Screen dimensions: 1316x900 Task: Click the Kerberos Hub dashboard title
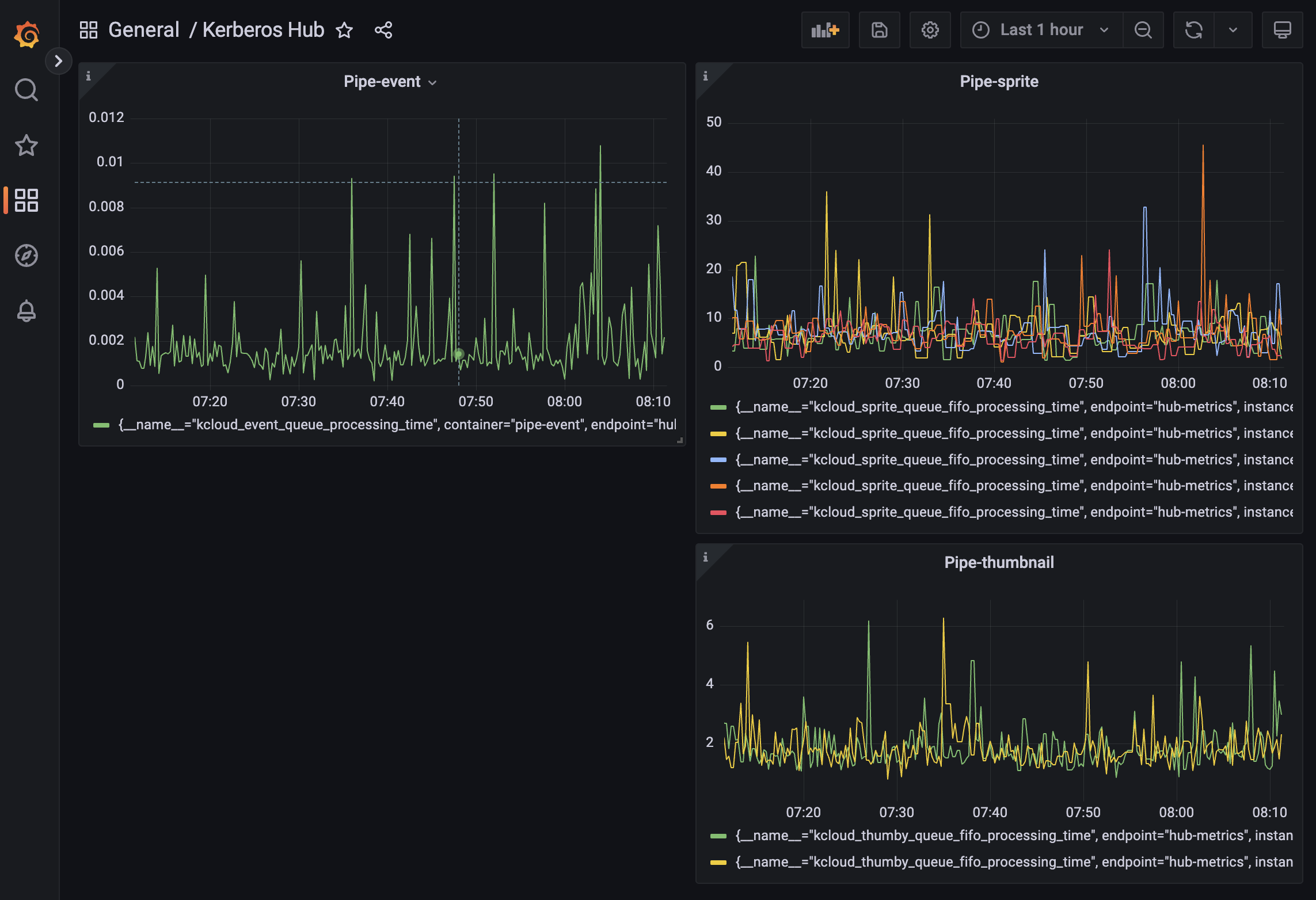[263, 30]
